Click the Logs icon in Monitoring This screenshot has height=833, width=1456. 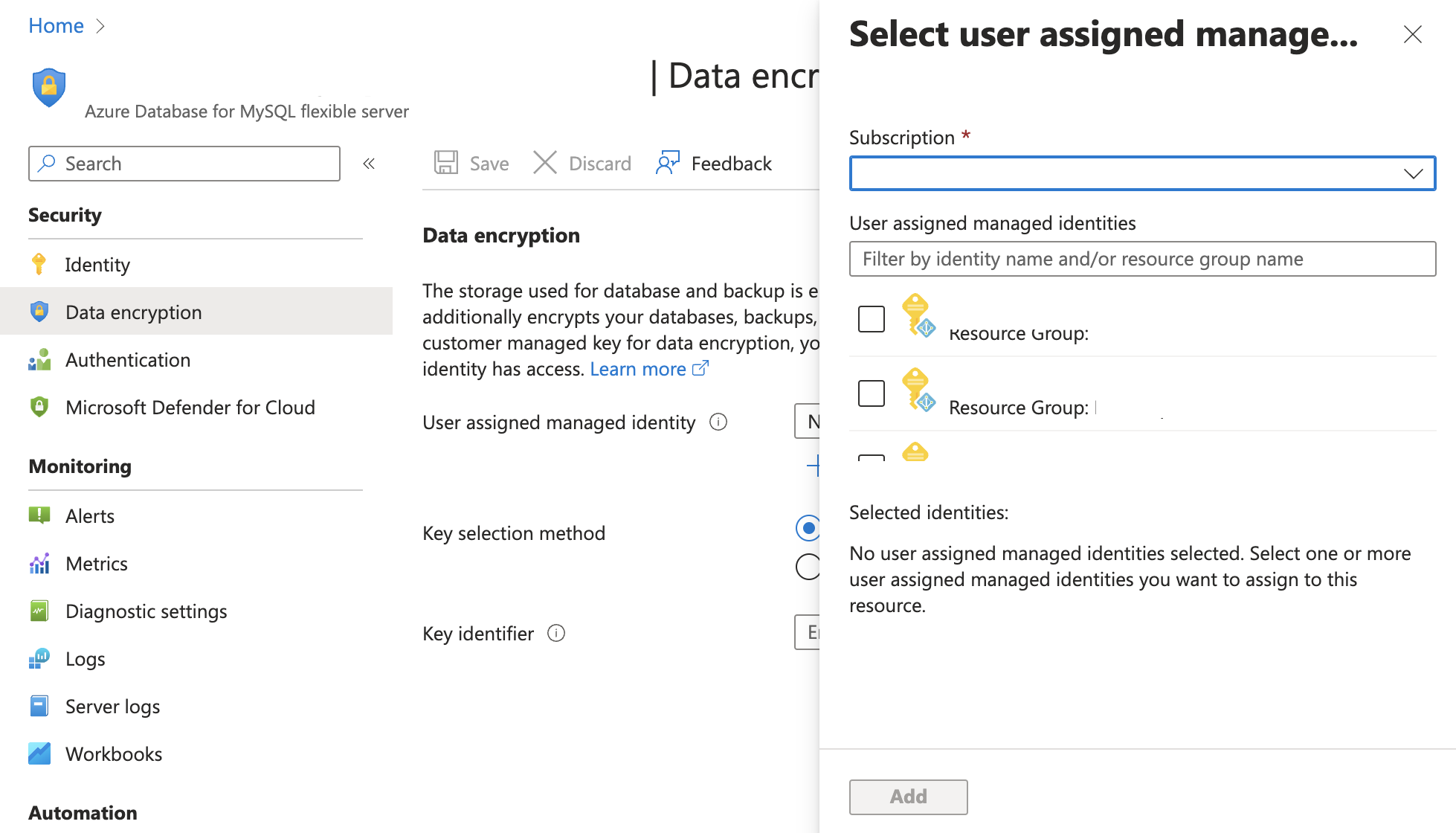39,659
